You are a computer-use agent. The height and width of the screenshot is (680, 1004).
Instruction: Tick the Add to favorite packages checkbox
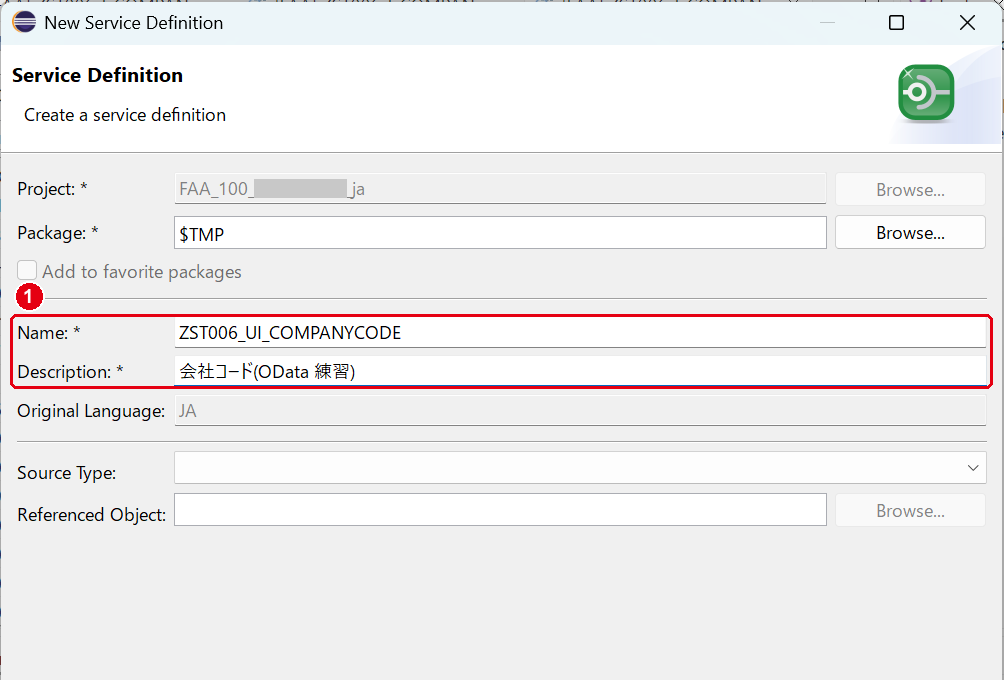(x=27, y=271)
